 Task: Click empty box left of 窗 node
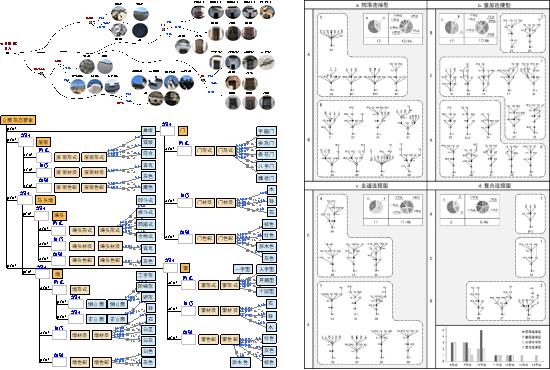[x=170, y=268]
